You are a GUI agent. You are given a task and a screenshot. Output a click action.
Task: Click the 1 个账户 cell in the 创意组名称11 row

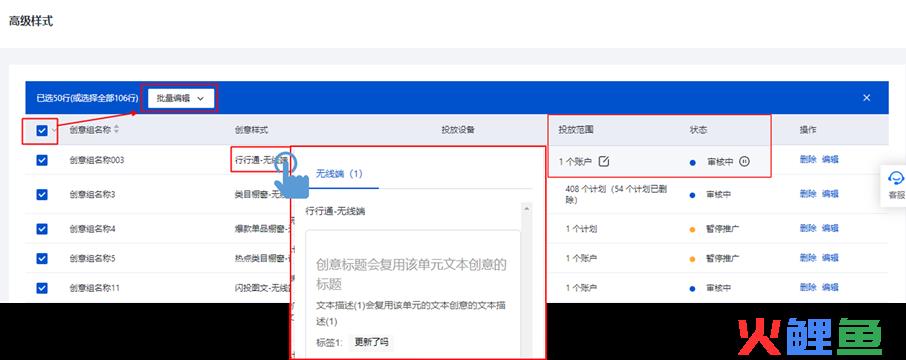[x=581, y=287]
